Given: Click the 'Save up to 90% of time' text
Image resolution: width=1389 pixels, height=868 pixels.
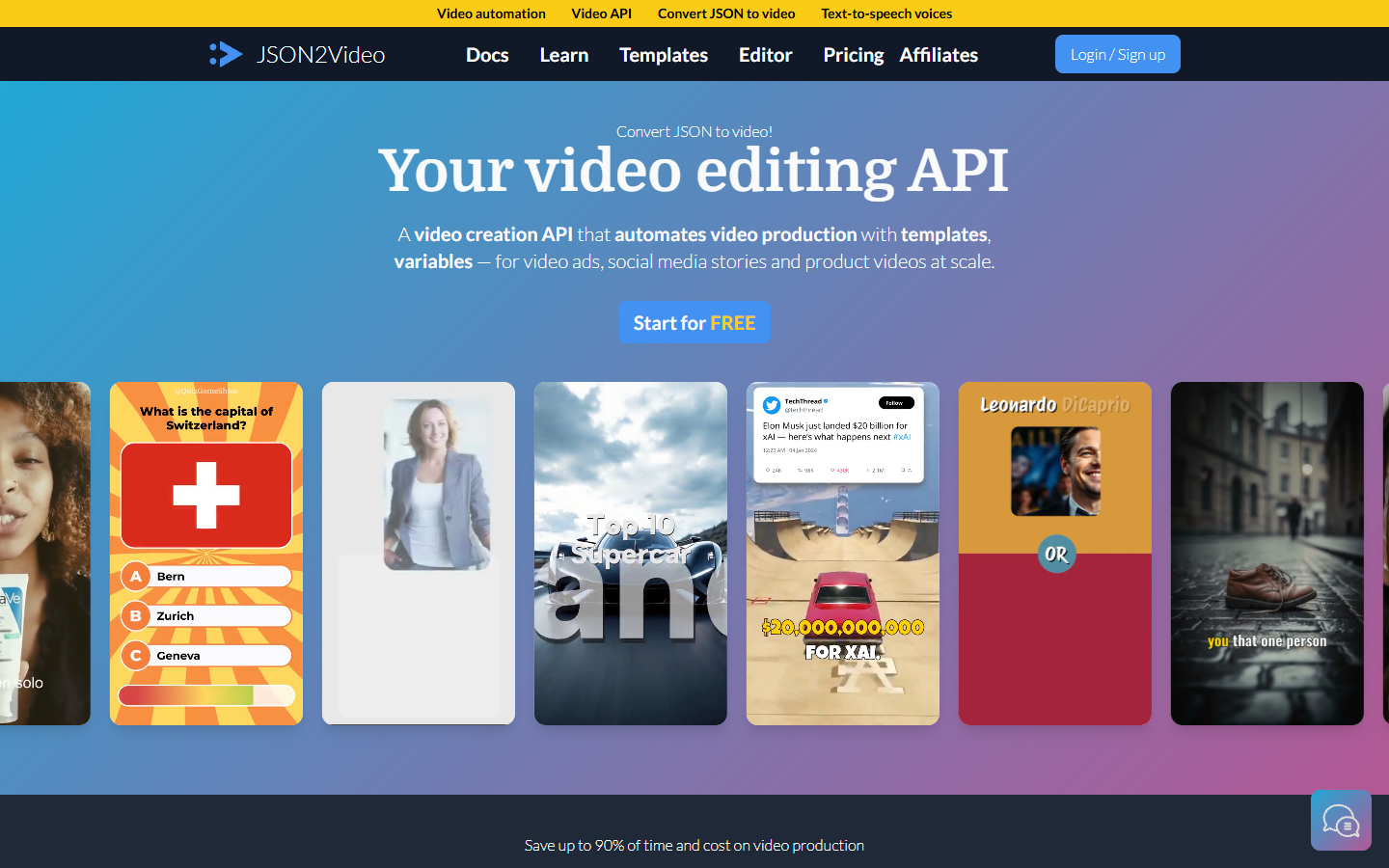Looking at the screenshot, I should tap(694, 845).
